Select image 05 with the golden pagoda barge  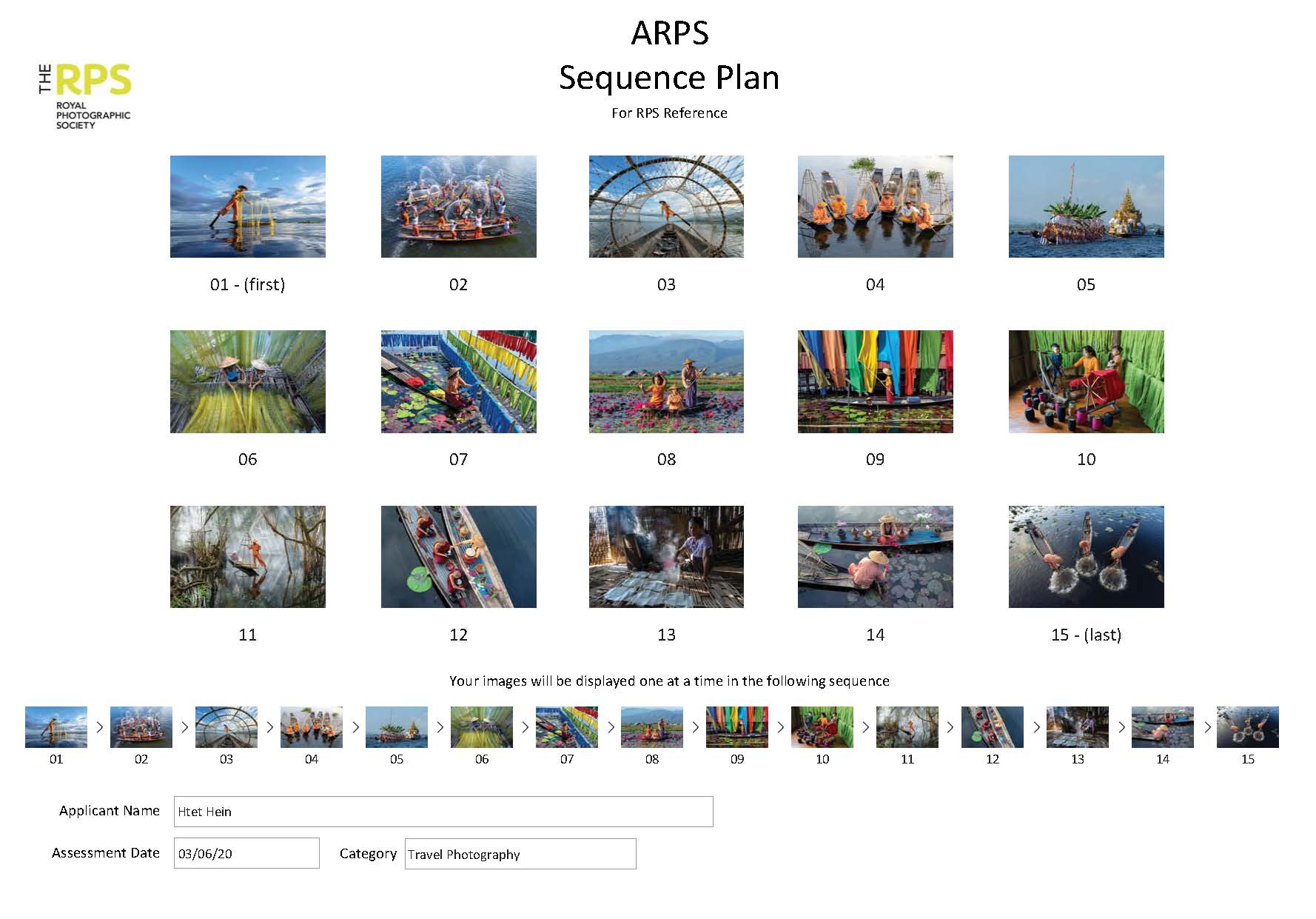tap(1085, 207)
